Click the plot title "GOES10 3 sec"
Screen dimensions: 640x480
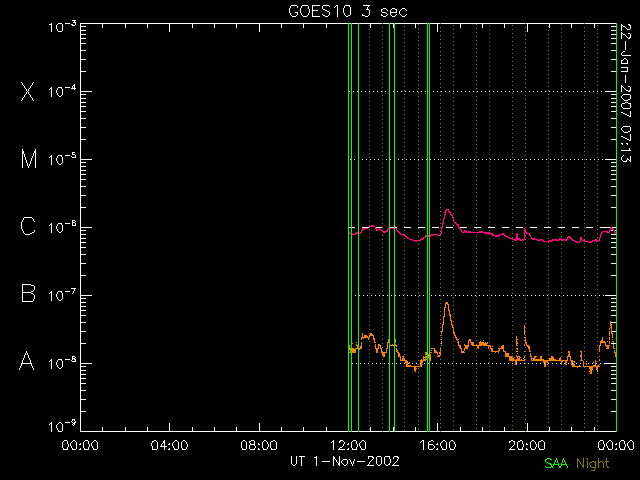click(x=348, y=11)
